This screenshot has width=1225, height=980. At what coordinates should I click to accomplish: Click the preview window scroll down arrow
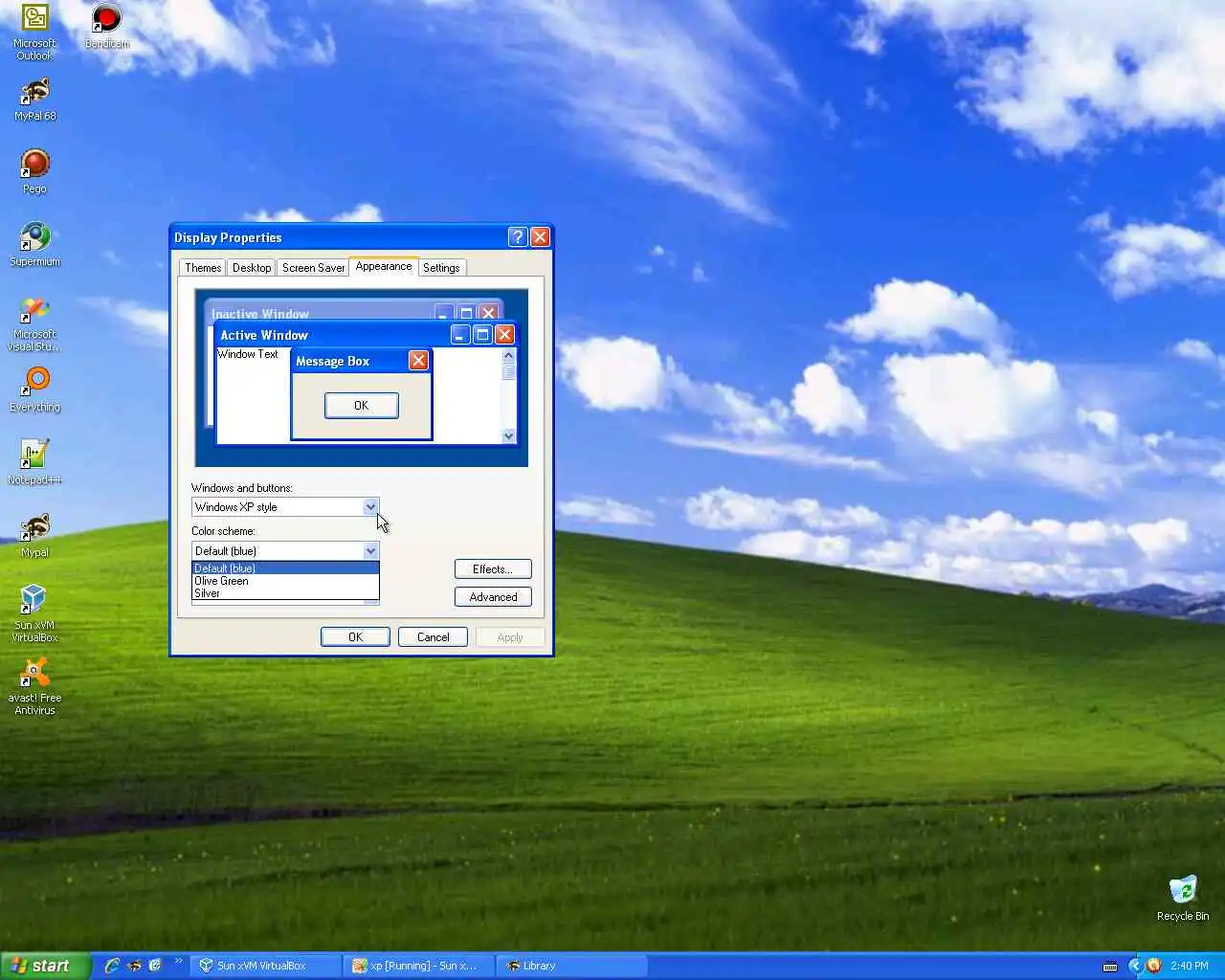pos(508,435)
